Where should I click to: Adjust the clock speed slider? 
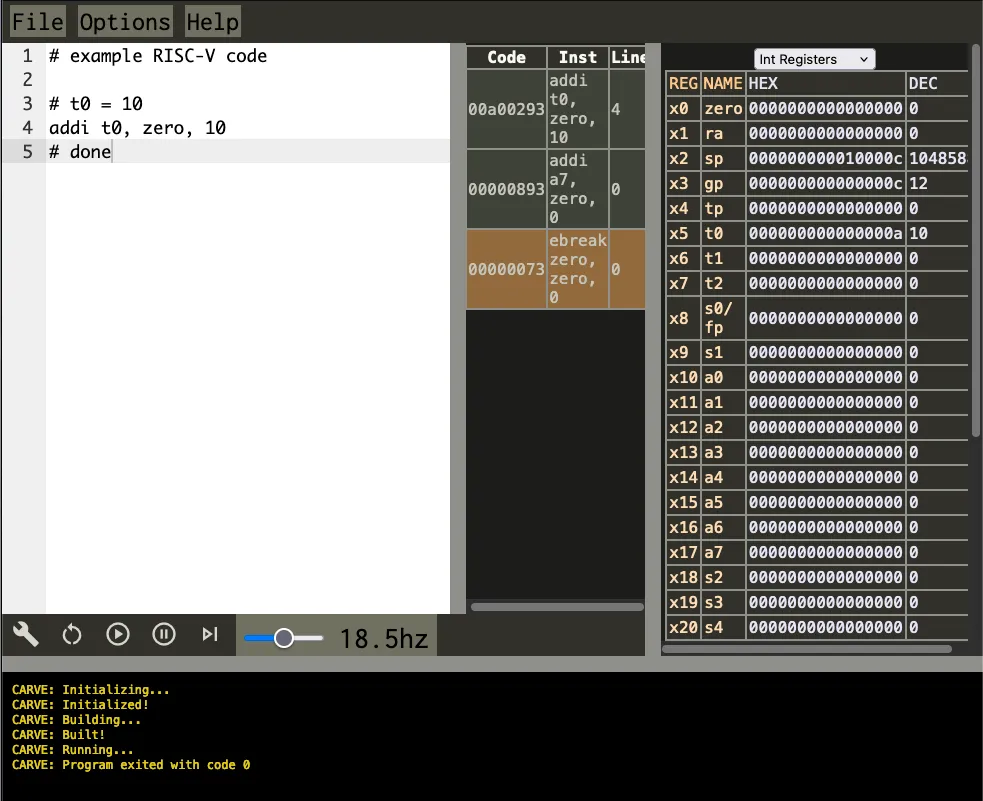point(284,638)
